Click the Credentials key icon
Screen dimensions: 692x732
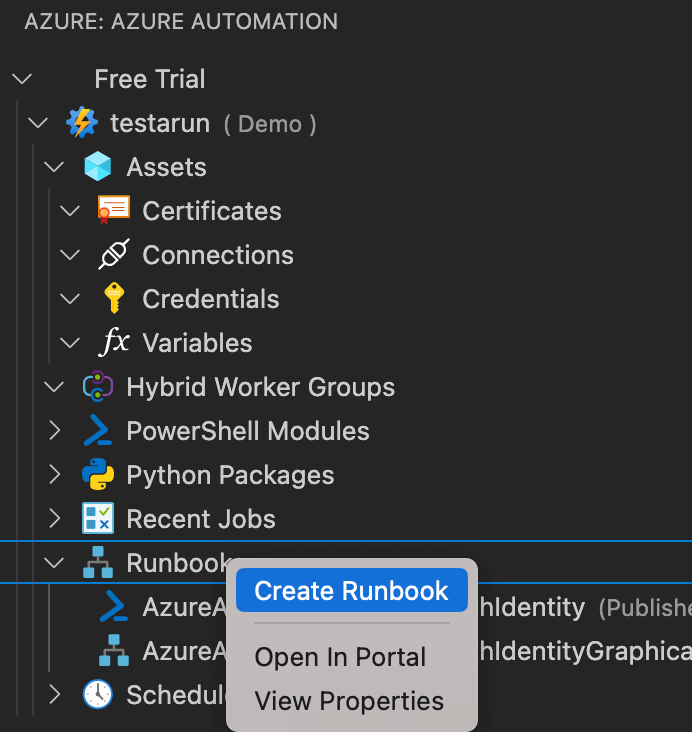click(114, 298)
